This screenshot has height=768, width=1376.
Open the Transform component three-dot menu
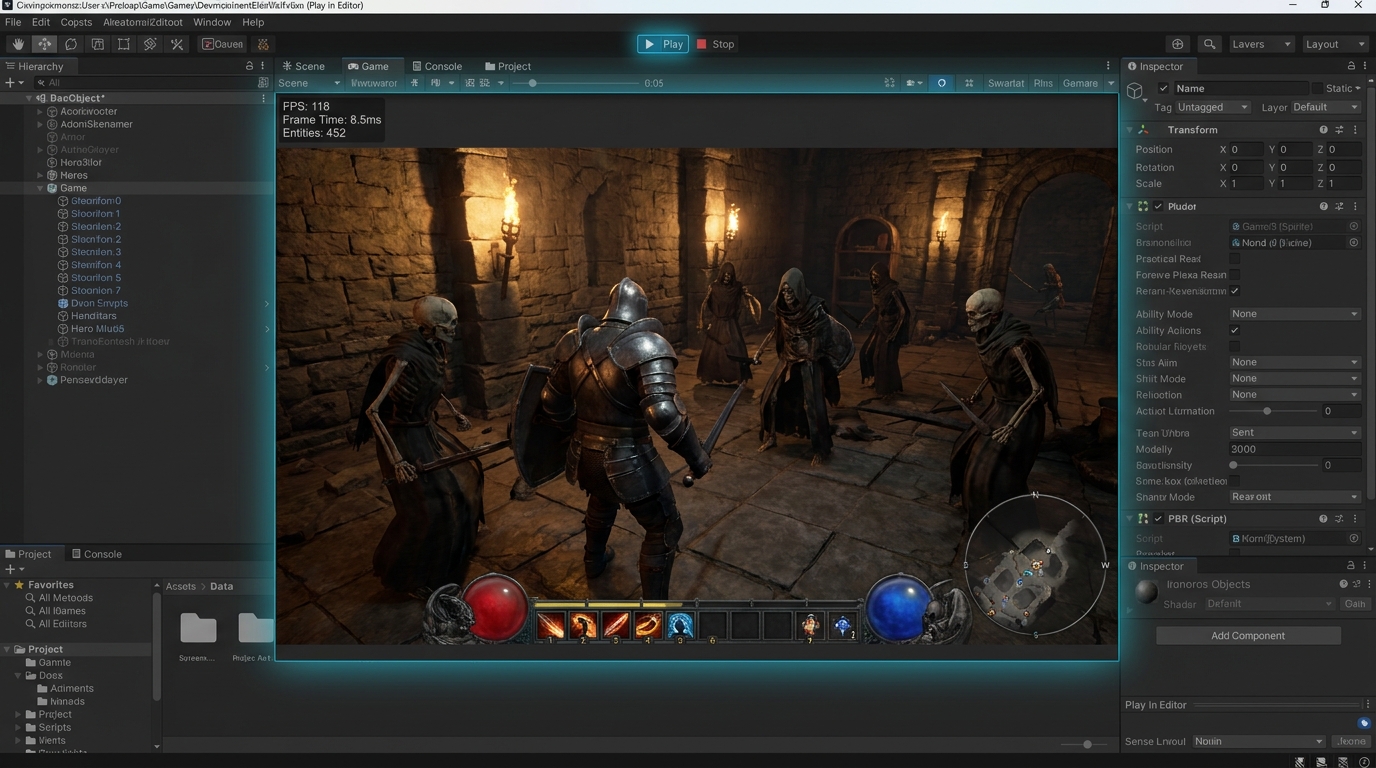pos(1355,130)
